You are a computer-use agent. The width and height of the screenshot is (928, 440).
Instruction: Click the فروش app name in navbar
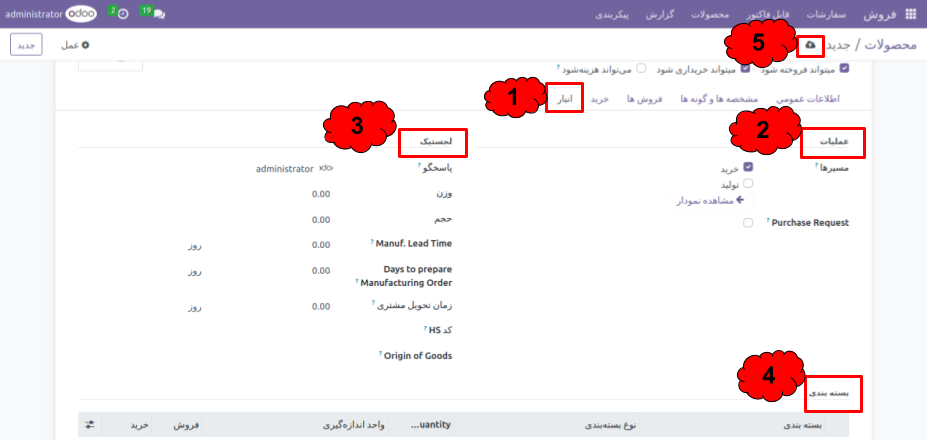click(881, 15)
